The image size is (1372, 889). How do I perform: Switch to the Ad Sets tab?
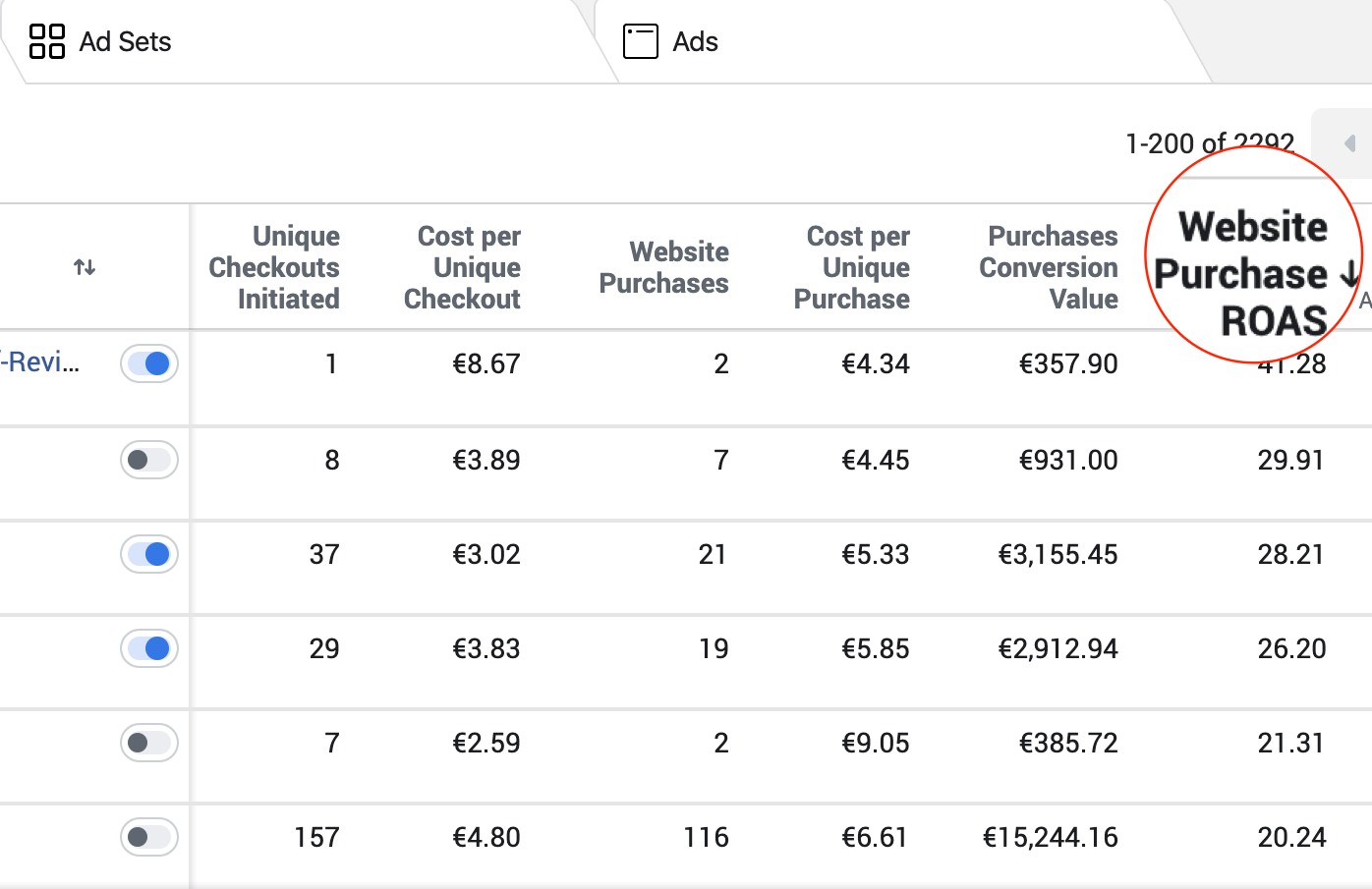(125, 41)
